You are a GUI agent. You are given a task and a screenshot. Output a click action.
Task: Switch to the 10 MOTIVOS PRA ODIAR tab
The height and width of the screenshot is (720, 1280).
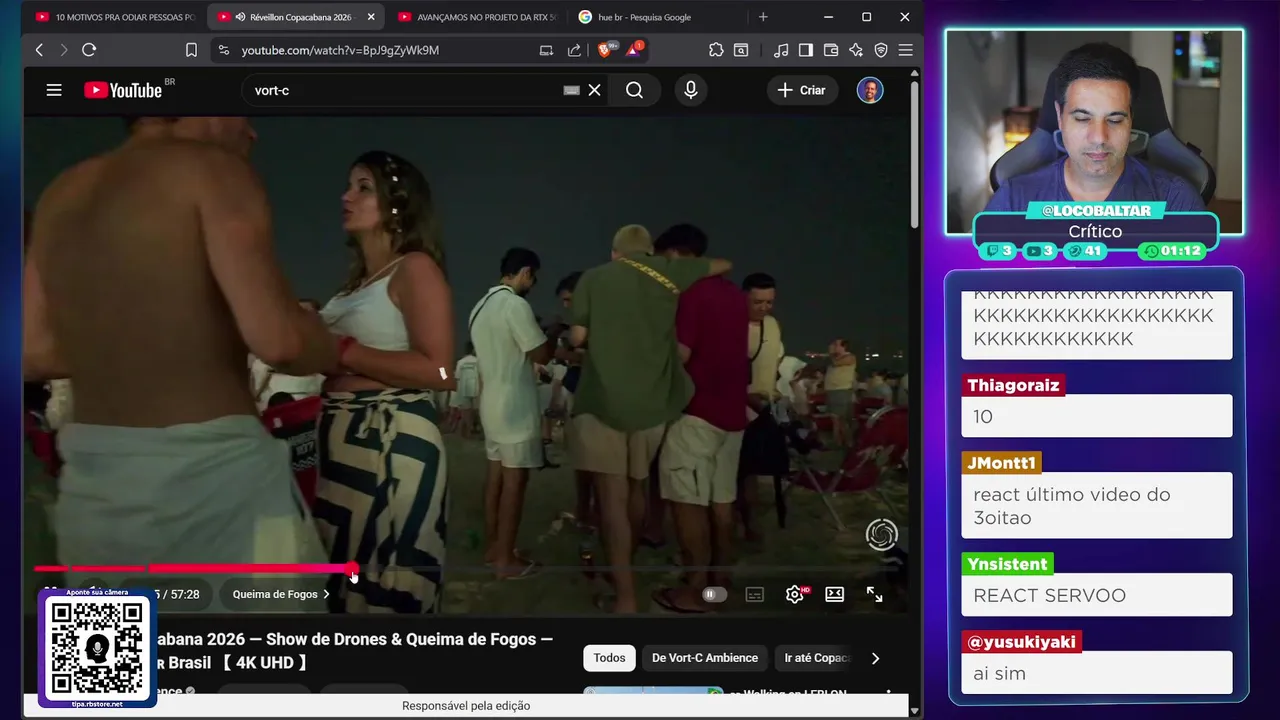pos(115,17)
